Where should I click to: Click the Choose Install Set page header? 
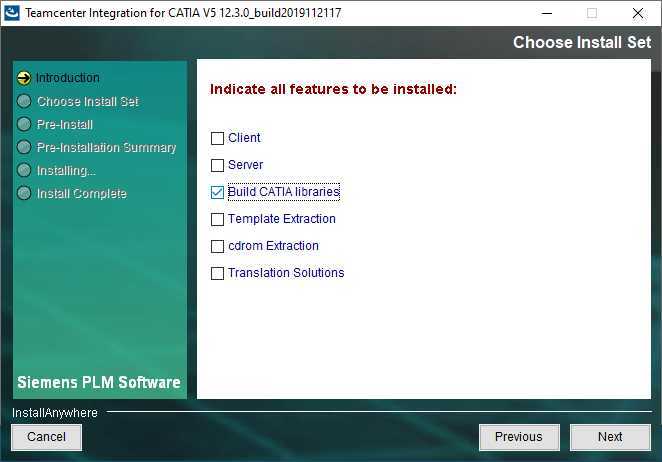582,42
